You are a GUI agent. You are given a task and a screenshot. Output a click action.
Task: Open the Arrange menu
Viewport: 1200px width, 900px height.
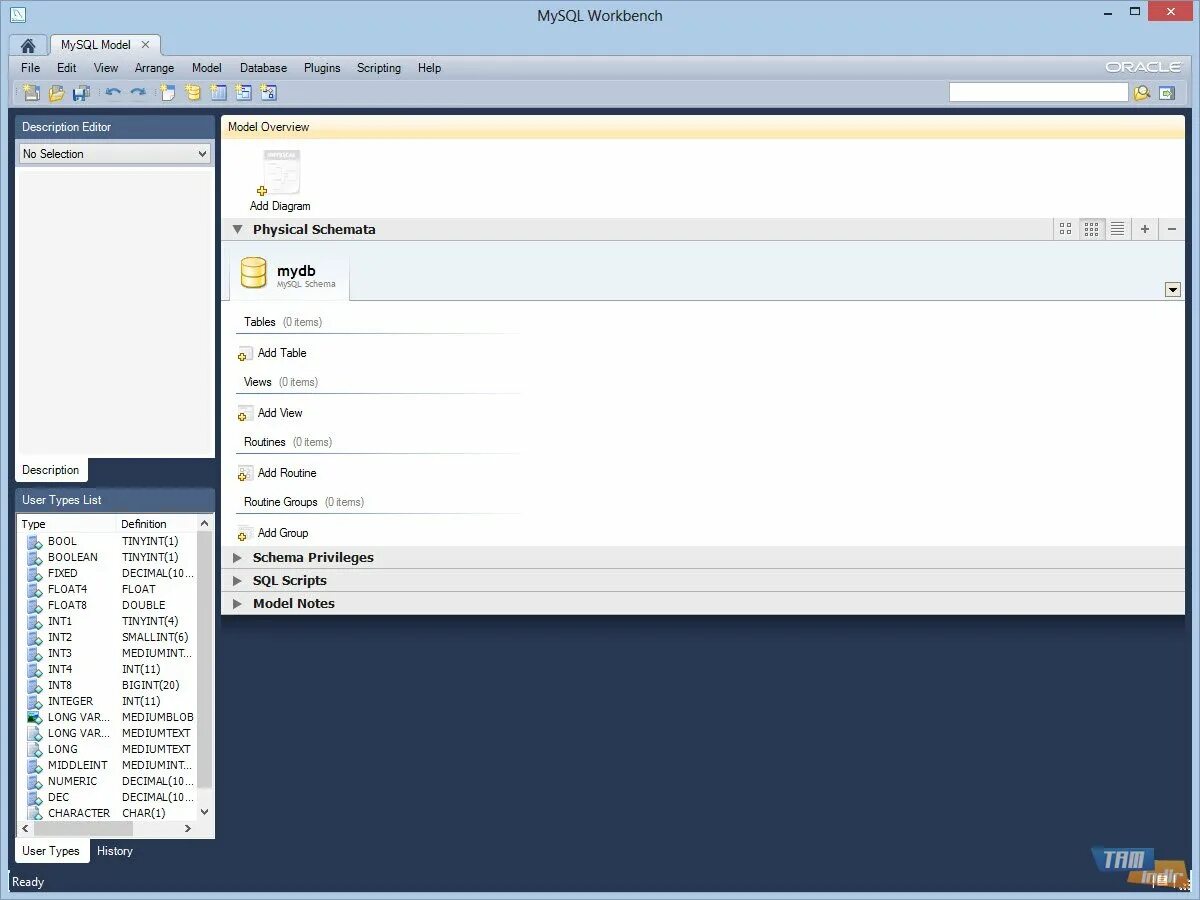tap(154, 68)
